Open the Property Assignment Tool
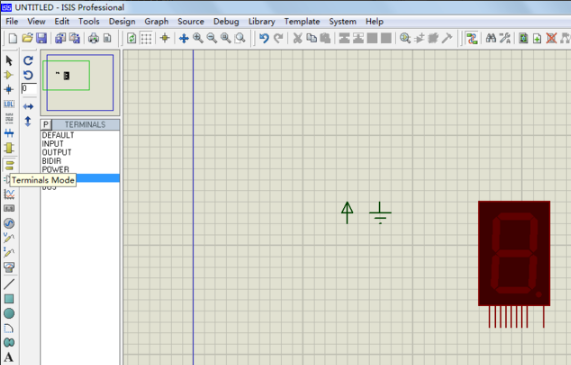This screenshot has width=571, height=365. coord(505,38)
